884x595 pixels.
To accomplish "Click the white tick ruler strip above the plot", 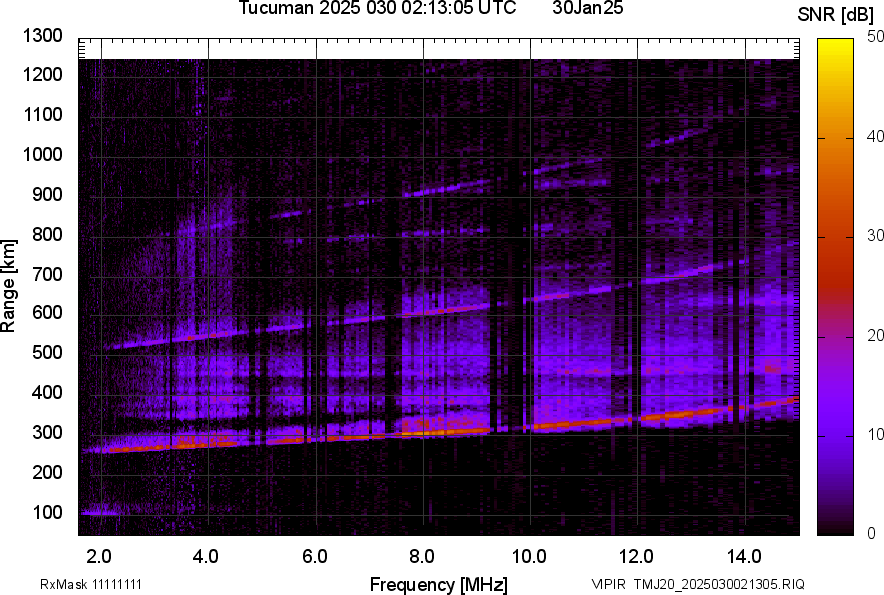I will pyautogui.click(x=438, y=48).
